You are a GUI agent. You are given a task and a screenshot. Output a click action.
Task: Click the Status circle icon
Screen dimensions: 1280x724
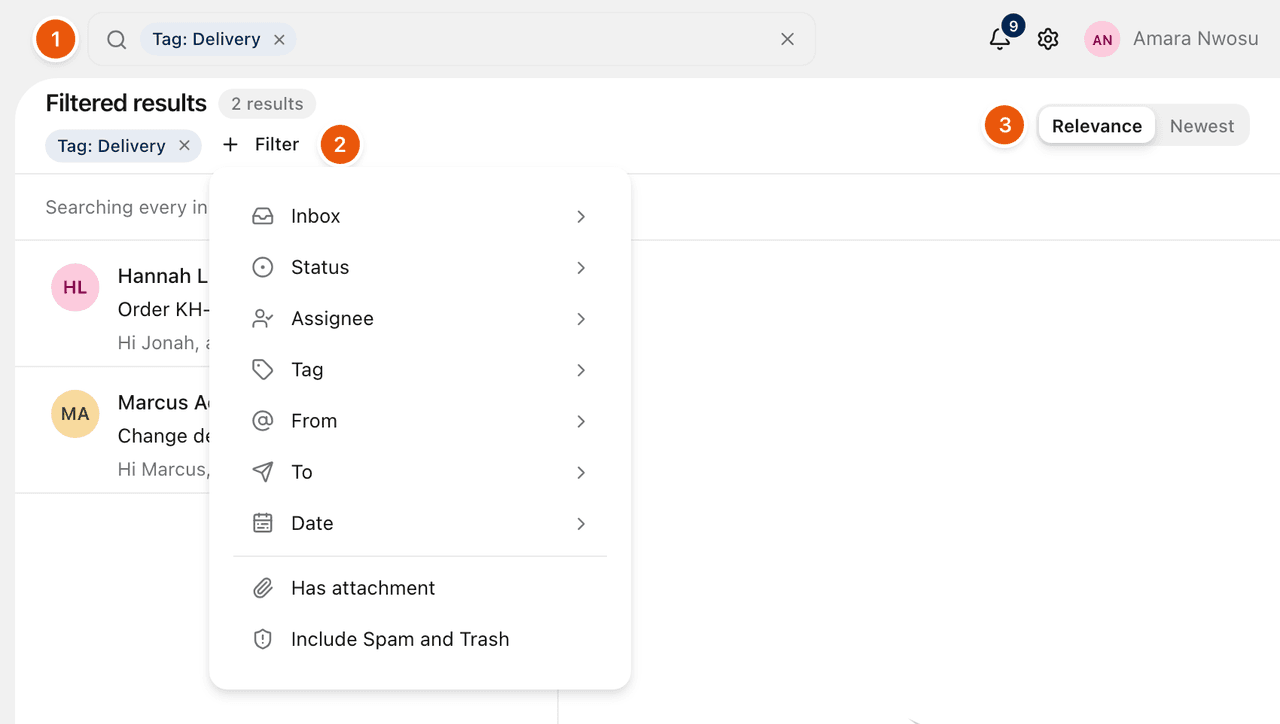263,267
